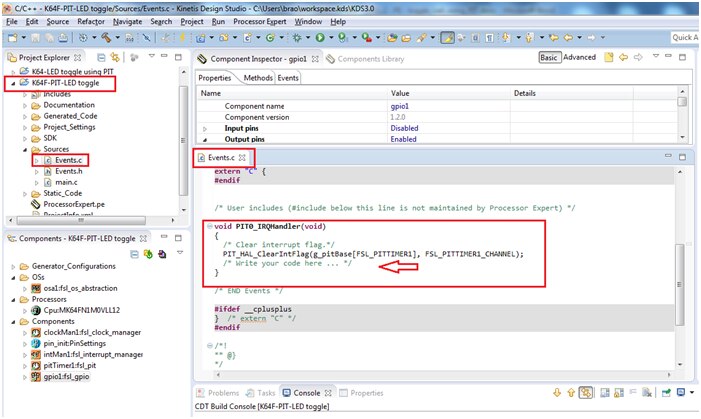The image size is (701, 419).
Task: Open the File menu
Action: coord(12,21)
